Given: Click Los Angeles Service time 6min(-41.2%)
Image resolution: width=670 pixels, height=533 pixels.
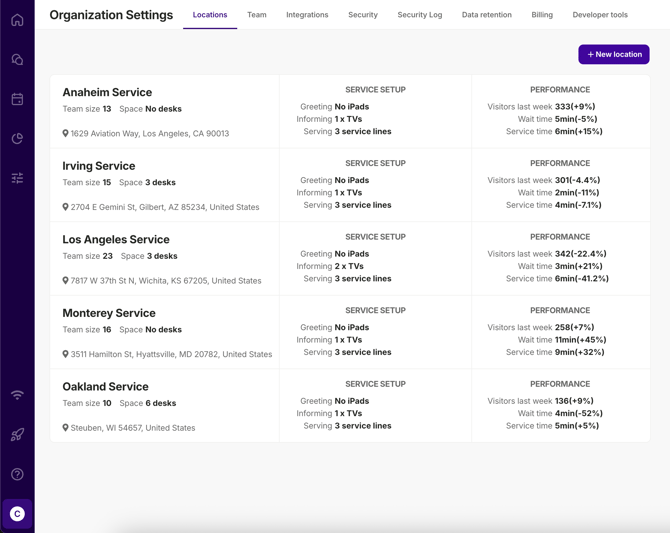Looking at the screenshot, I should 557,278.
